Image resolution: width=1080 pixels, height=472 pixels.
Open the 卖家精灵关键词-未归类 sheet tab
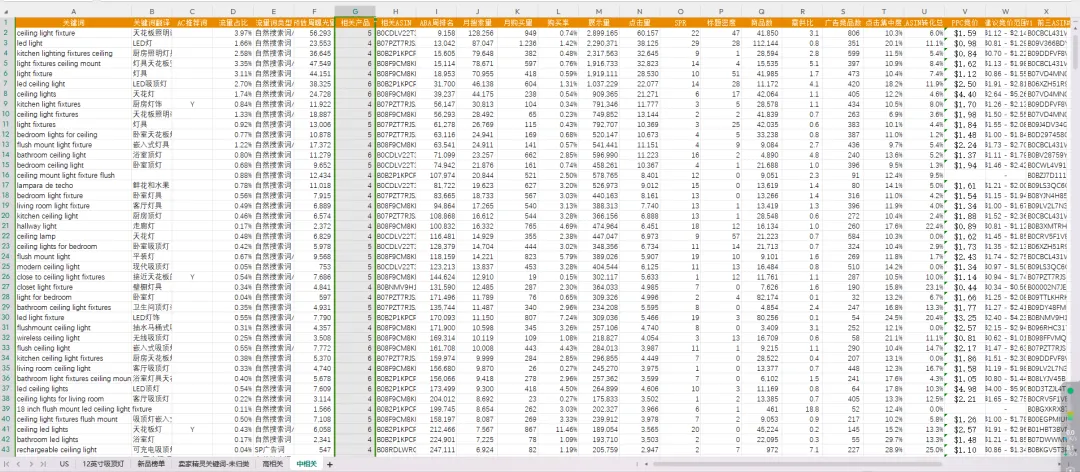[214, 464]
